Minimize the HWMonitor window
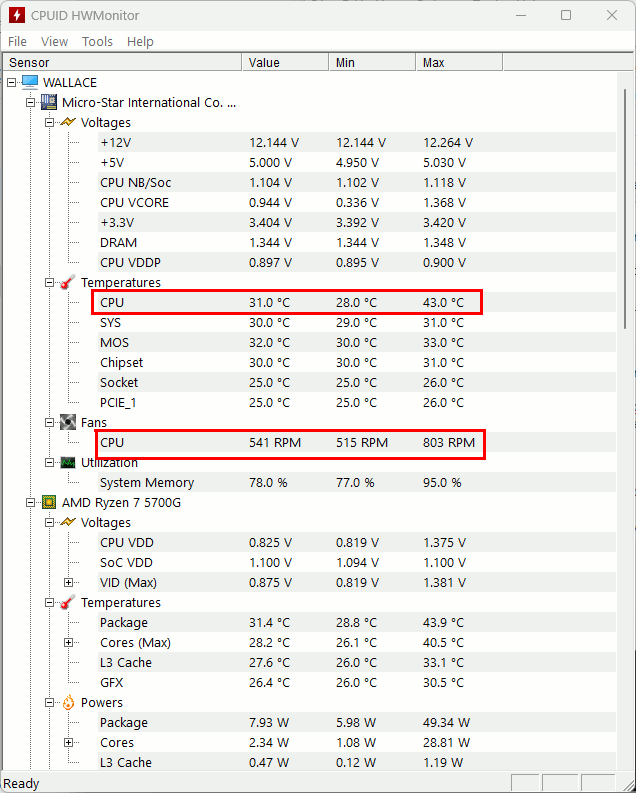 pyautogui.click(x=521, y=15)
